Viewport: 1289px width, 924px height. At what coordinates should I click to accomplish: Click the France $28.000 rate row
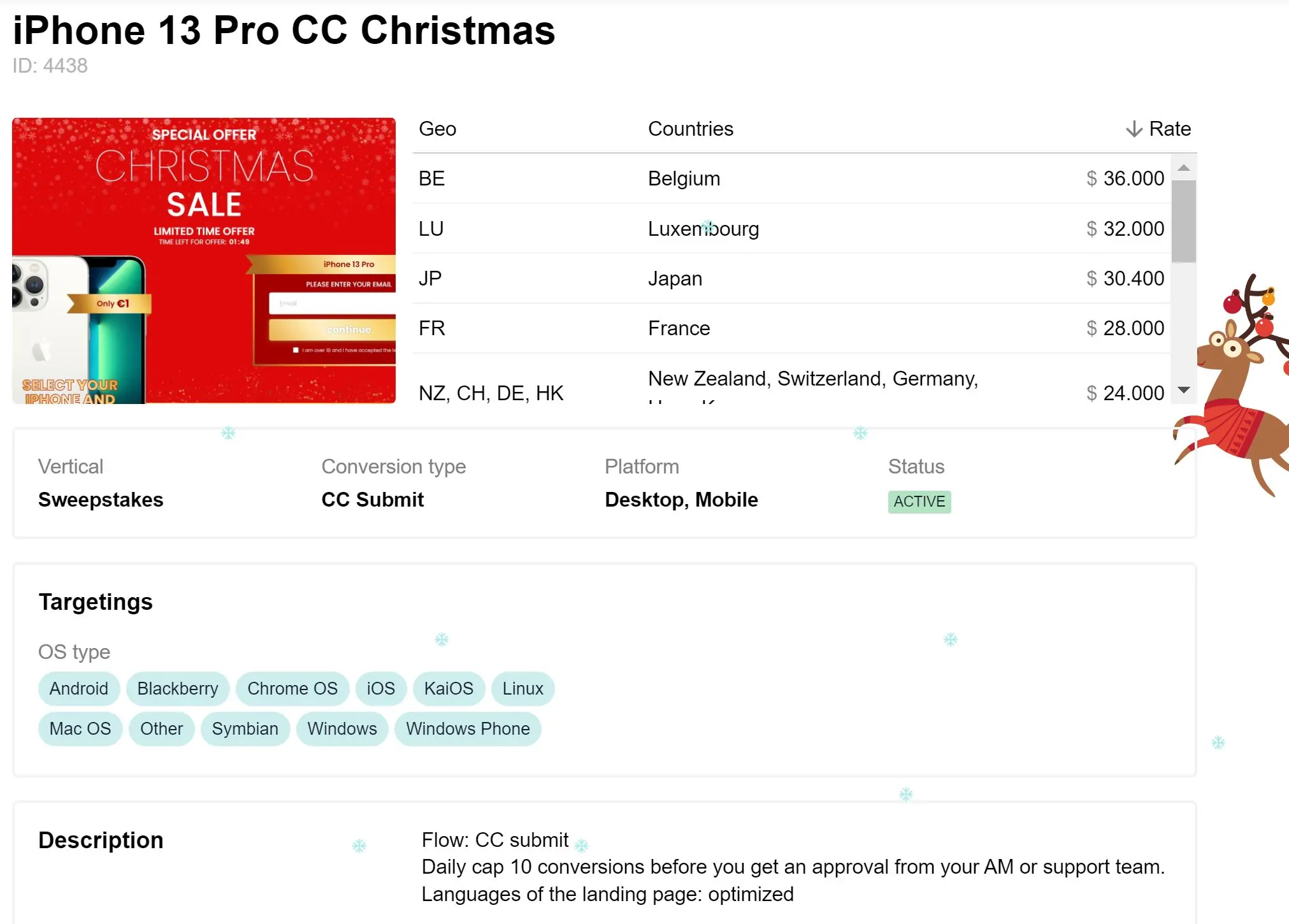pos(791,328)
